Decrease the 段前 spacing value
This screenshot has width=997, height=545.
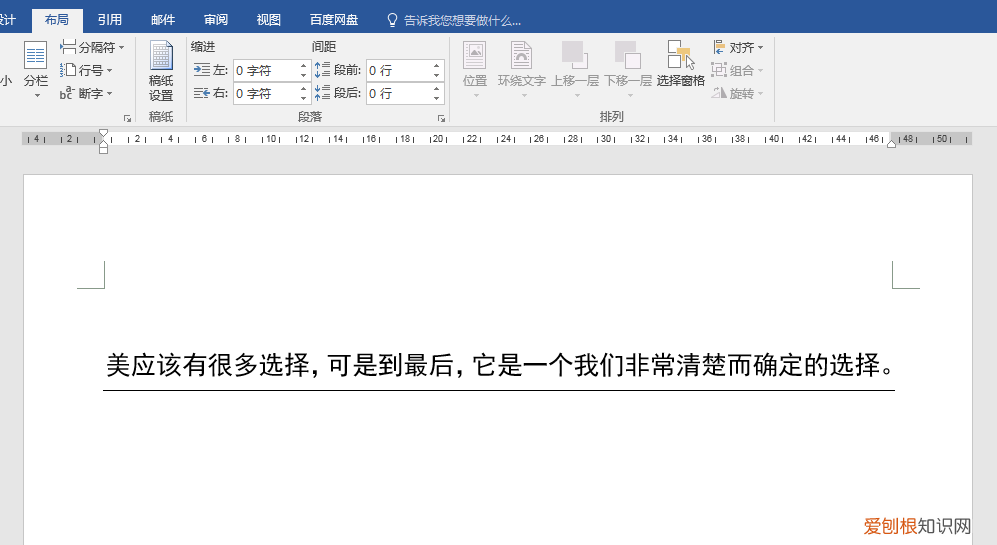click(436, 76)
